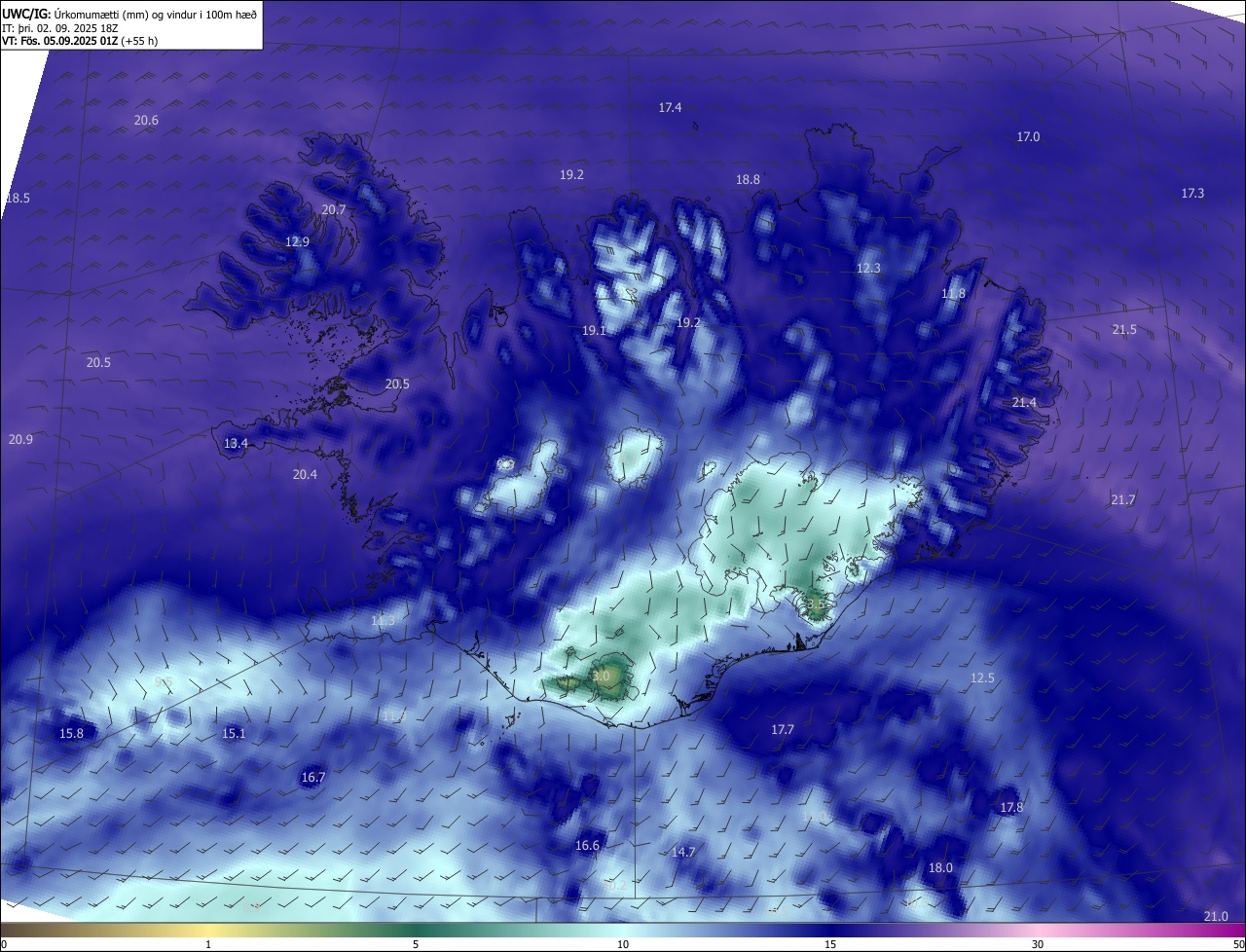Select the 14.7 value label
Image resolution: width=1246 pixels, height=952 pixels.
(683, 852)
